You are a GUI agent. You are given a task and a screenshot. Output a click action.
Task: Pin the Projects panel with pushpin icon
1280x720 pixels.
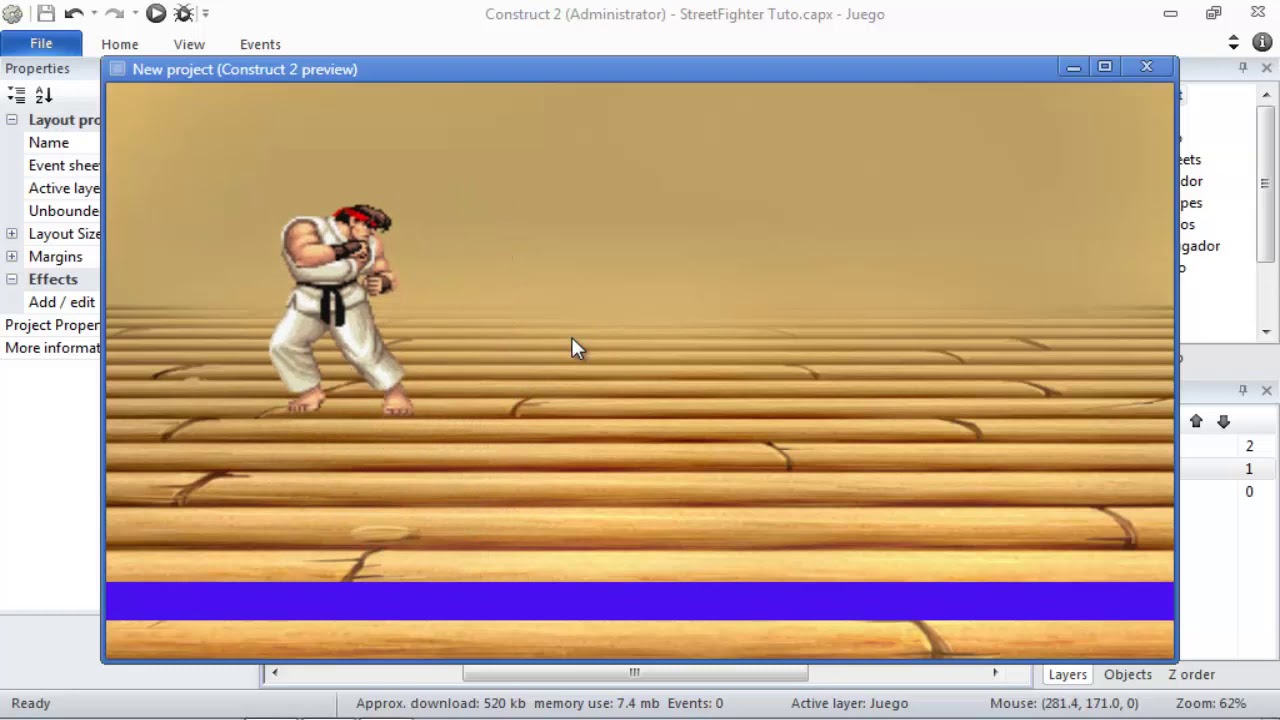click(1243, 68)
